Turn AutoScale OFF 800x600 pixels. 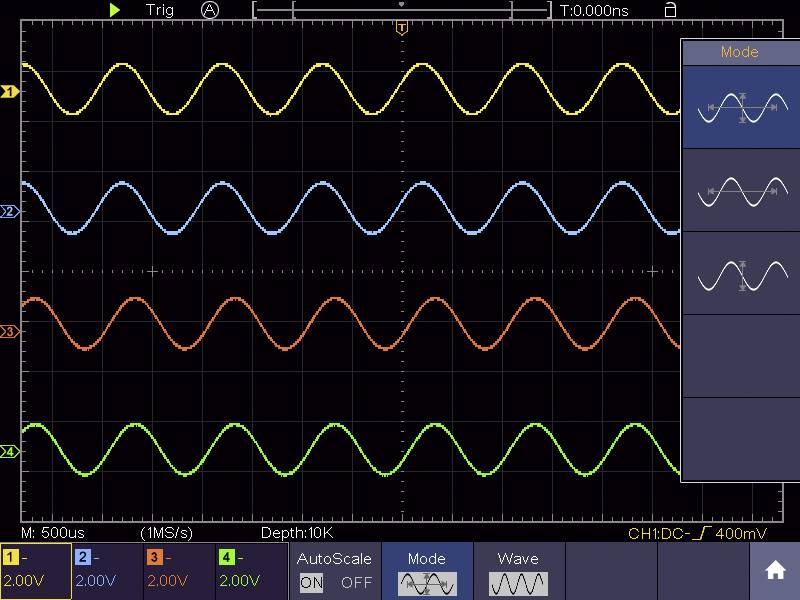pyautogui.click(x=355, y=582)
